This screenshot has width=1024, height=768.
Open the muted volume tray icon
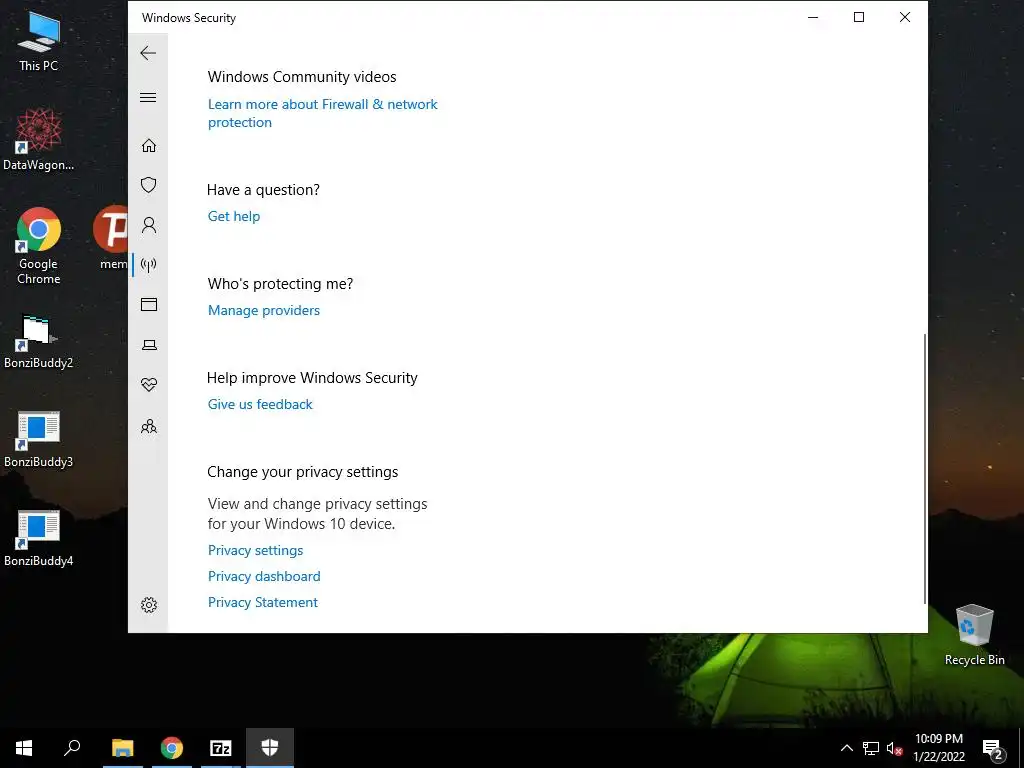[895, 748]
